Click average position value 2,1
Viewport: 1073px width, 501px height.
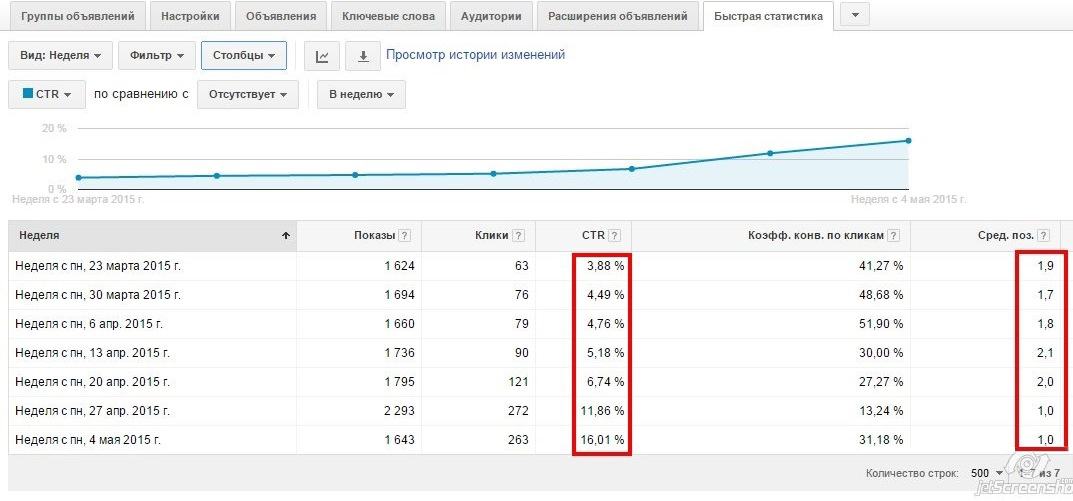[x=1045, y=353]
